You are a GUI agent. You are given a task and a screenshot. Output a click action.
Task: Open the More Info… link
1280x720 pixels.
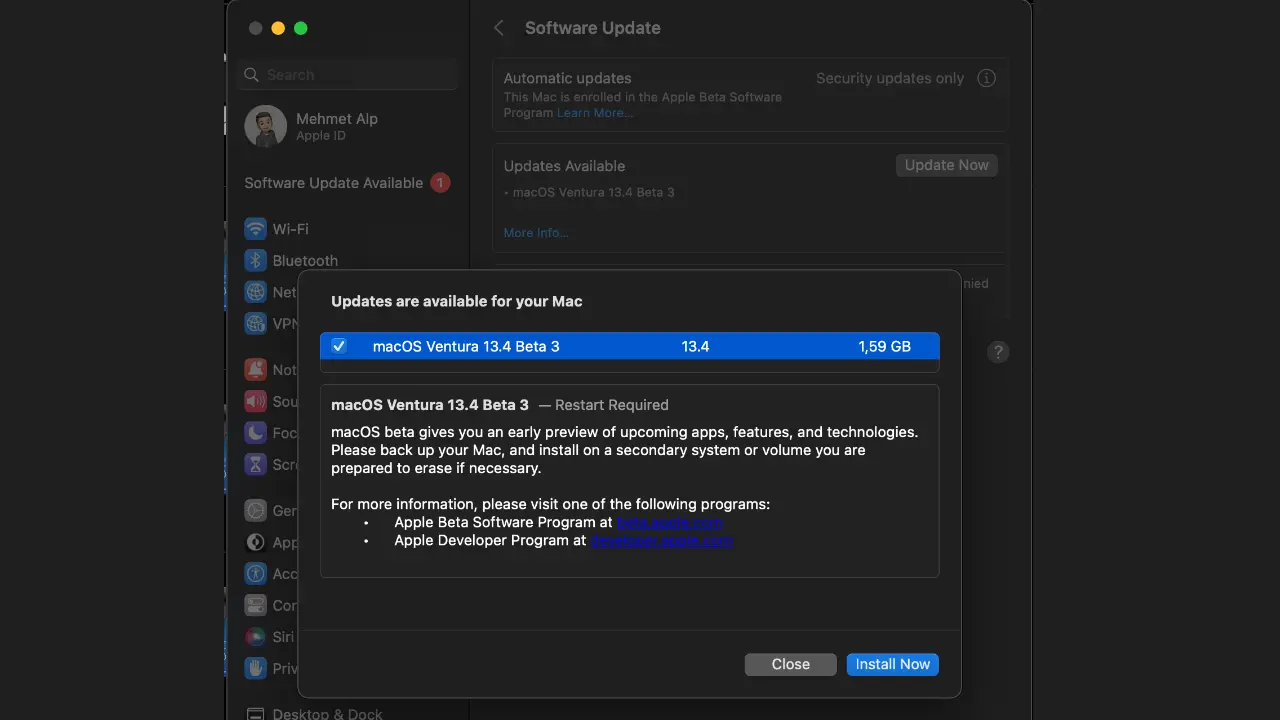tap(536, 233)
